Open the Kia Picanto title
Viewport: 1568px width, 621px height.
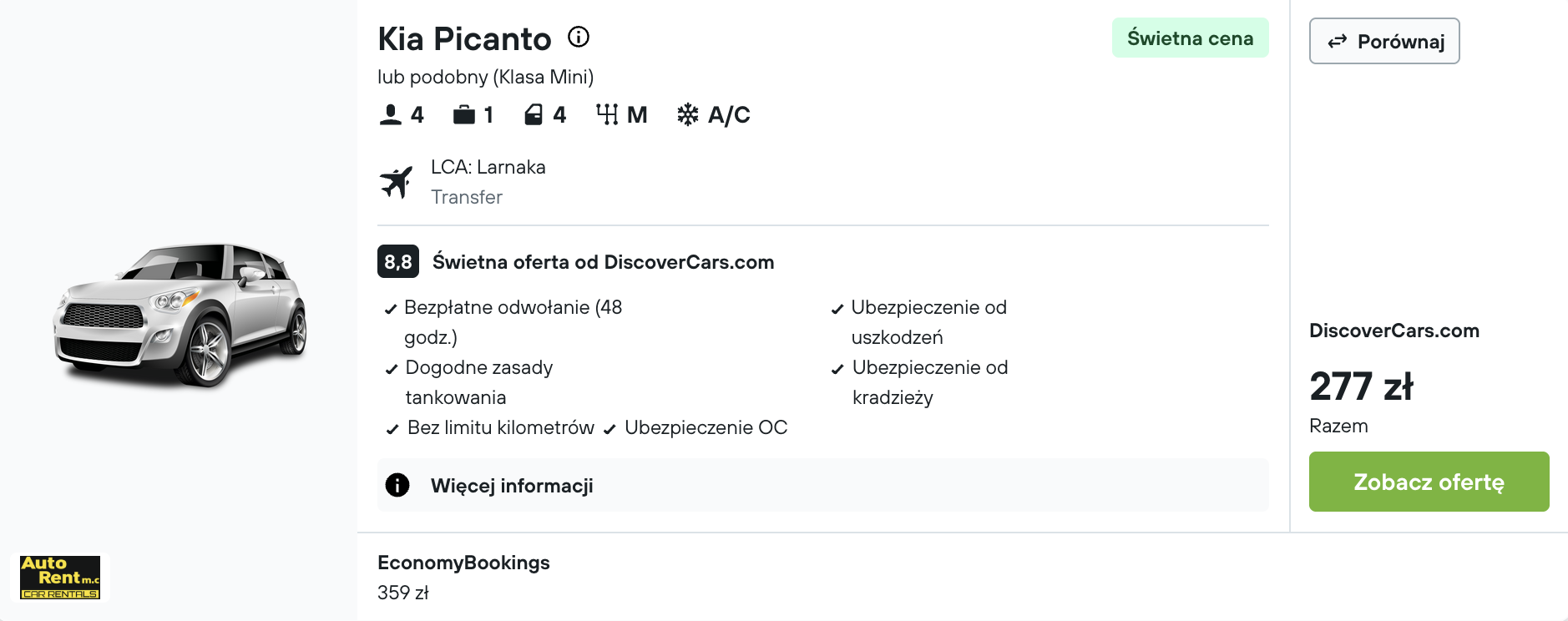click(464, 38)
